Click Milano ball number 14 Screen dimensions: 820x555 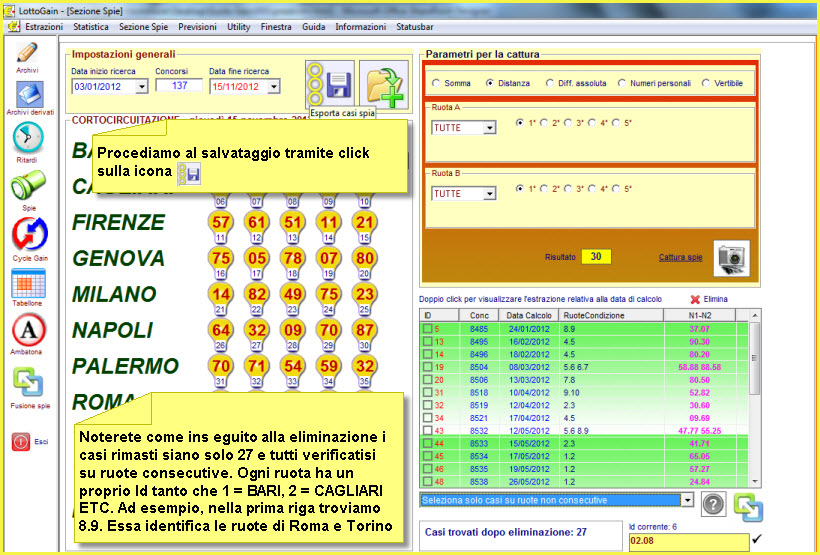click(220, 294)
